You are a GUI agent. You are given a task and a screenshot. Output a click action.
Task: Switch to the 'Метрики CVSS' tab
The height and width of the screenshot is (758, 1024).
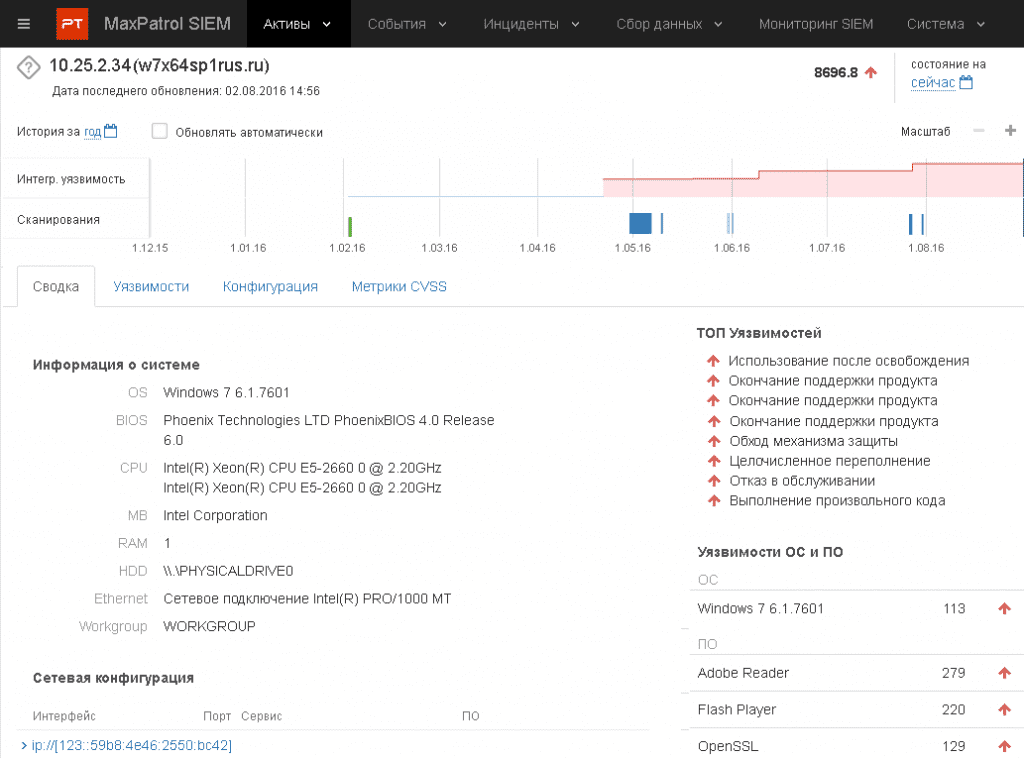399,287
